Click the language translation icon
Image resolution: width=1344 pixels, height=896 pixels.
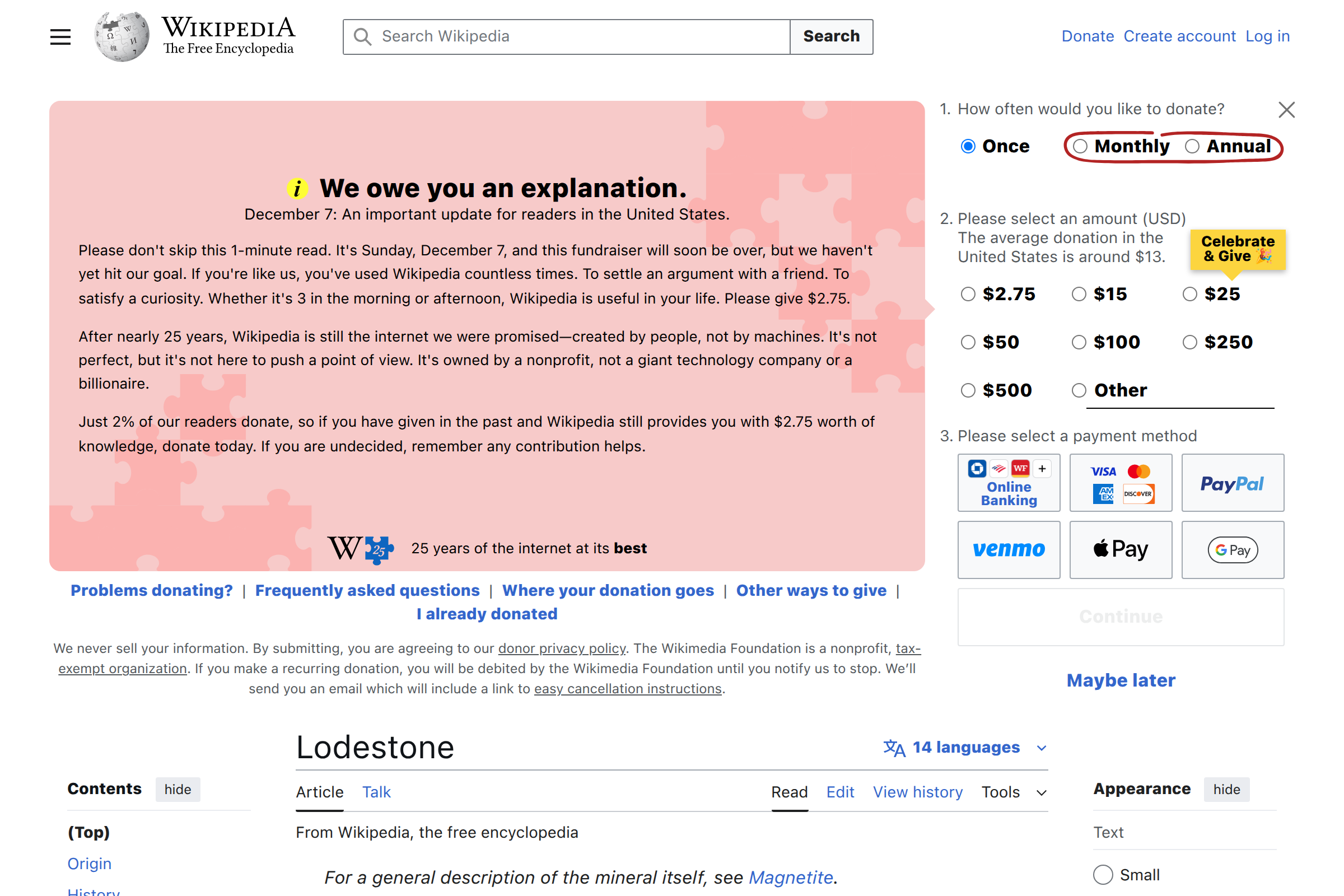(x=894, y=748)
